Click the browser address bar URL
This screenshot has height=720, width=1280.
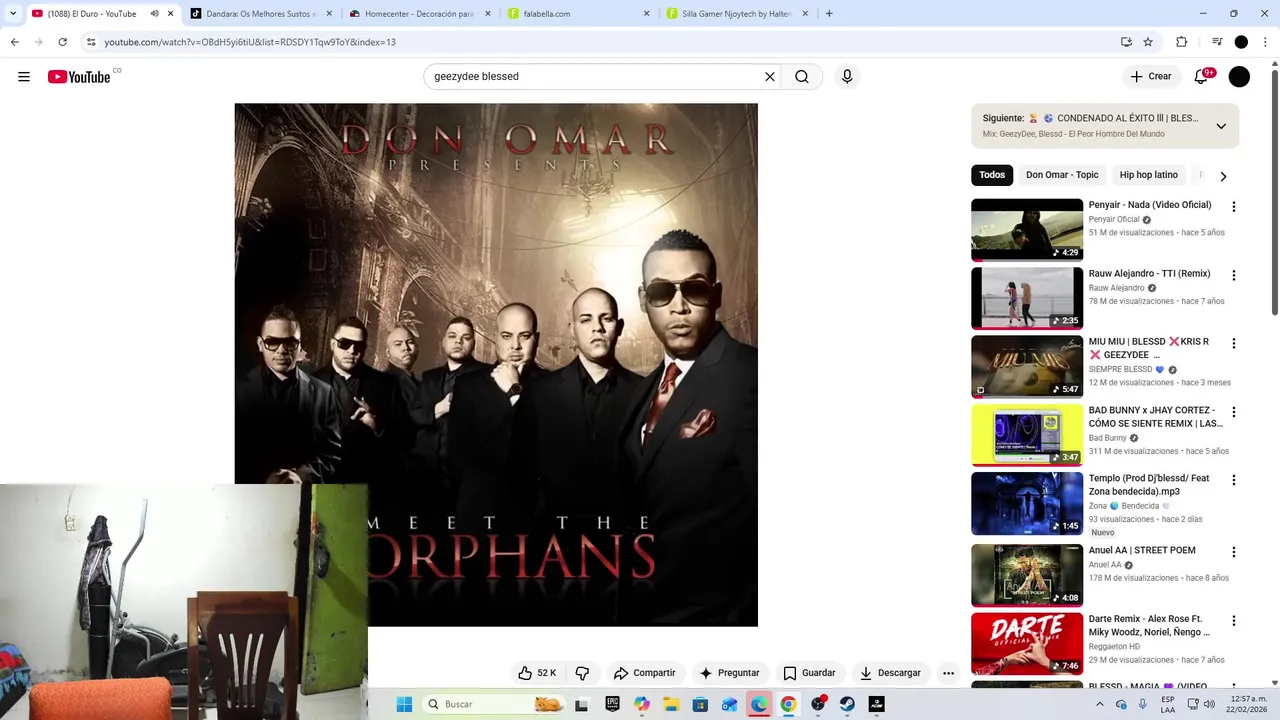(250, 42)
